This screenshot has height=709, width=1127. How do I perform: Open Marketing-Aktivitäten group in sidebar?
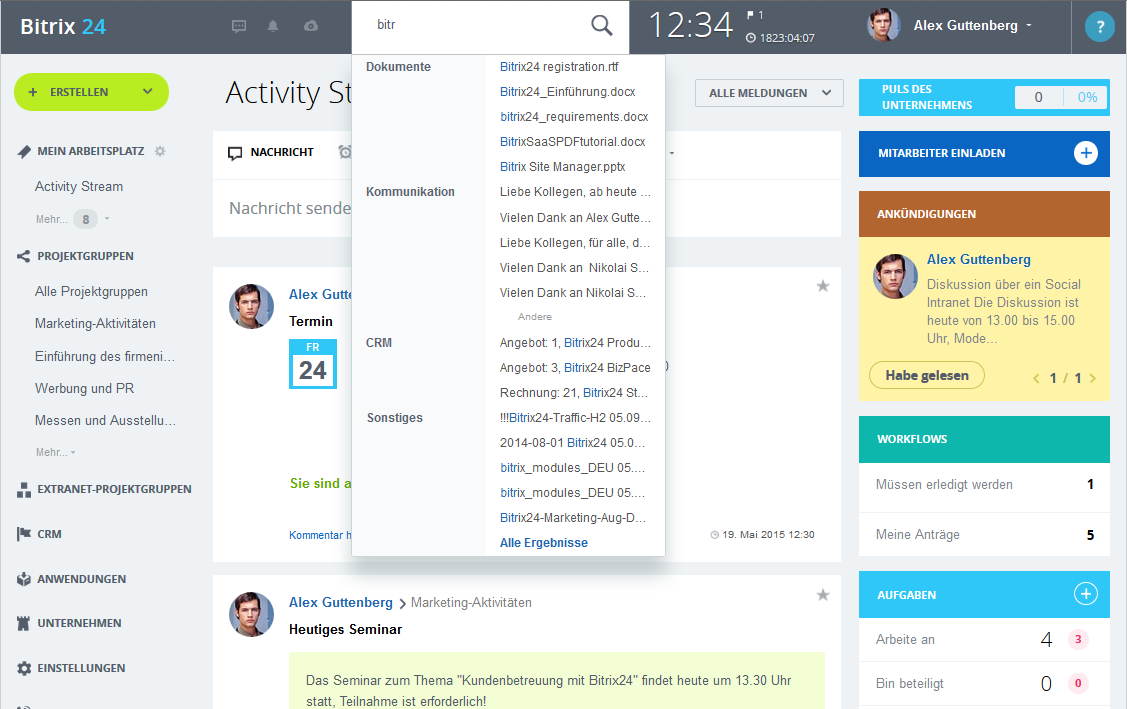point(95,324)
